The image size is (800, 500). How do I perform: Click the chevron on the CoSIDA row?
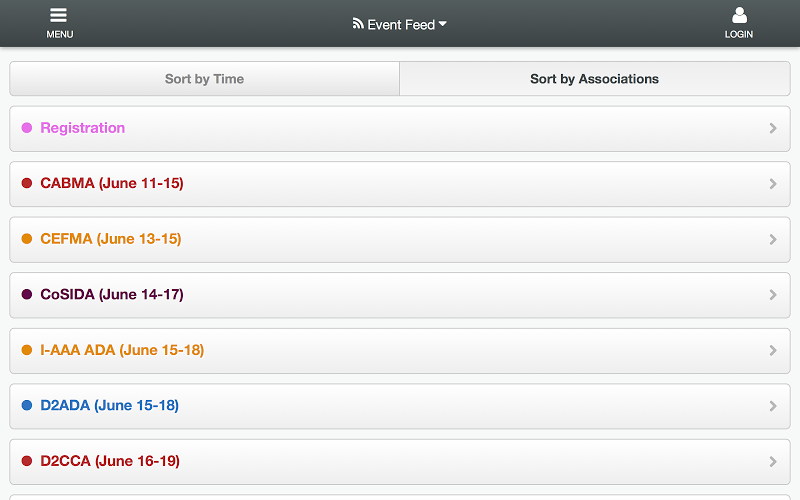[x=773, y=295]
